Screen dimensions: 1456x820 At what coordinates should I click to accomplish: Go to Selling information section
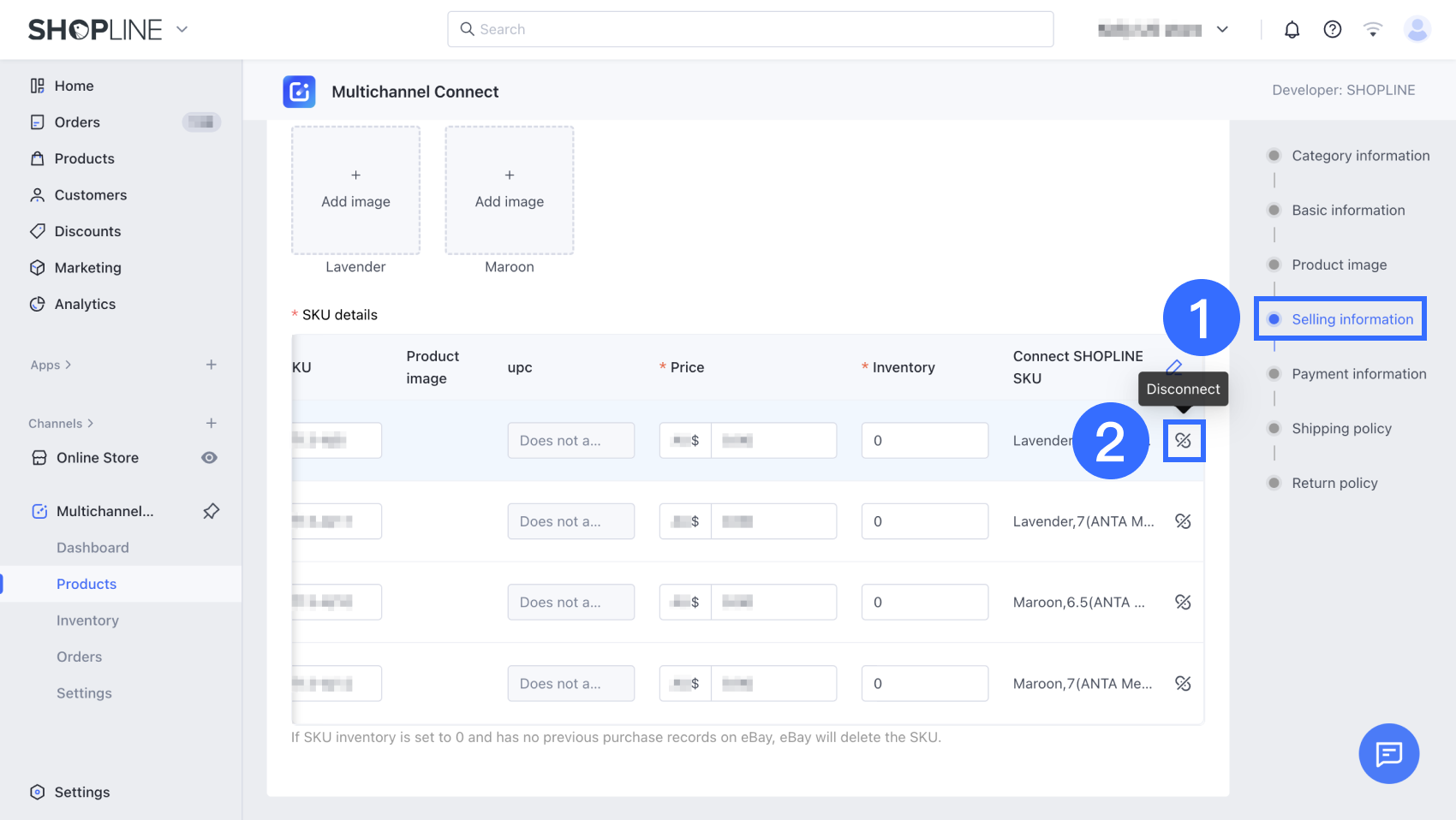click(x=1352, y=319)
